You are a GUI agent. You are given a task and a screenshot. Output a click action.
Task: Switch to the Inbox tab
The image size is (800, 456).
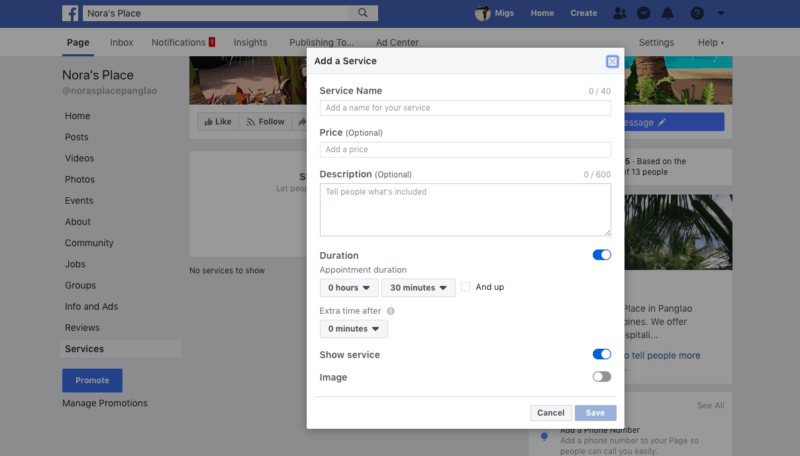pyautogui.click(x=121, y=42)
